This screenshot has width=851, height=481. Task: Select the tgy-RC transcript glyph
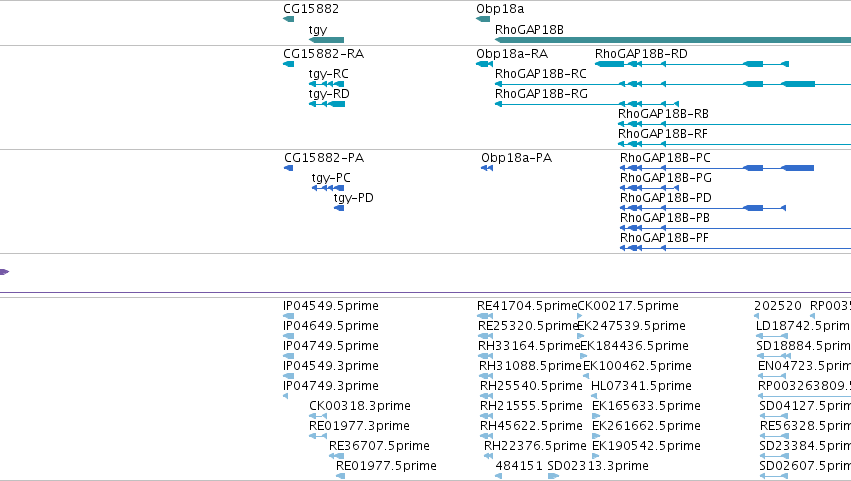(x=326, y=84)
